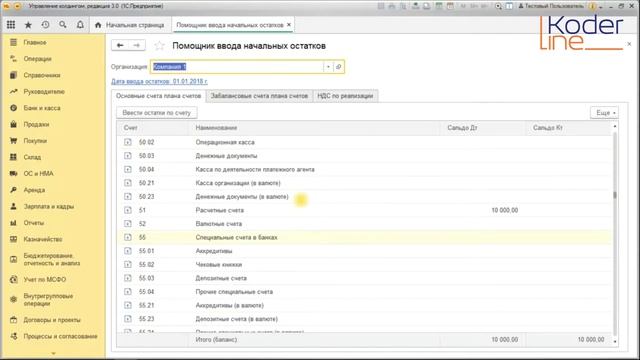Open the Договоры и проекты section
Viewport: 640px width, 360px height.
[x=53, y=320]
